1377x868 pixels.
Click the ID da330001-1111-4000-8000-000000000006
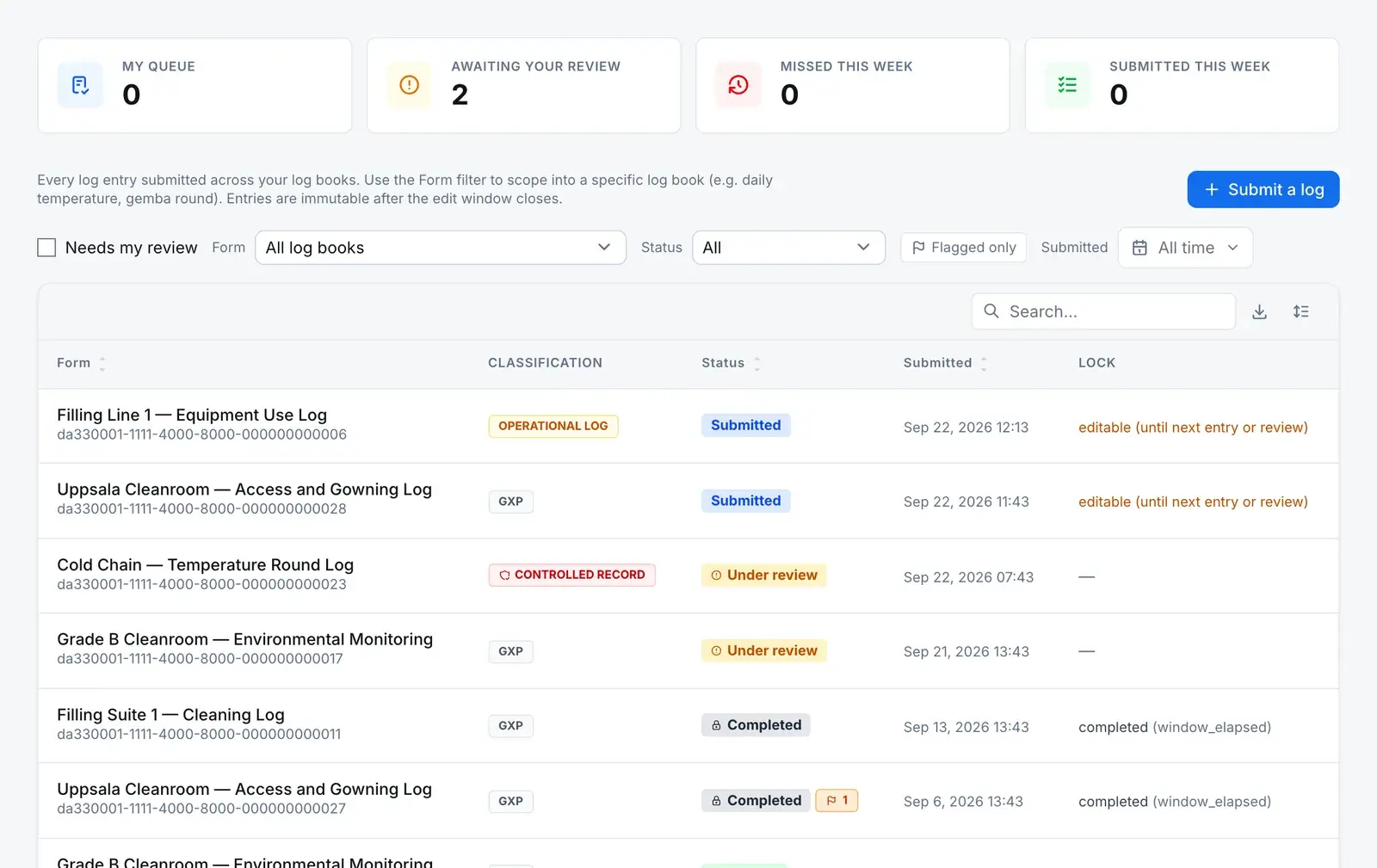201,434
